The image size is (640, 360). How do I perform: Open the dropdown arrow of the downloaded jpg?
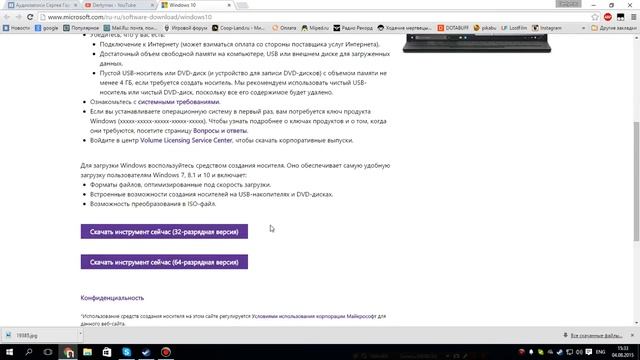pos(80,334)
